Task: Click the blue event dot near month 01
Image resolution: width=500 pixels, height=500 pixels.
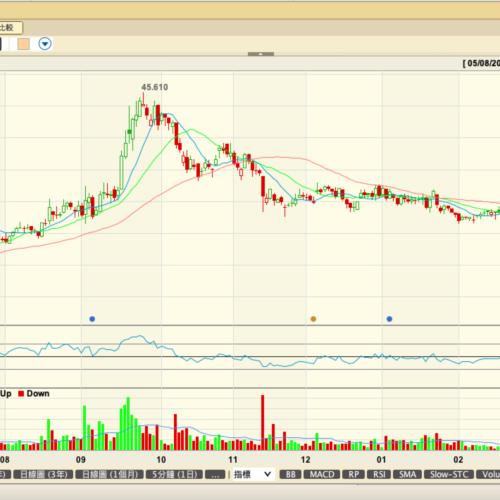Action: tap(389, 319)
